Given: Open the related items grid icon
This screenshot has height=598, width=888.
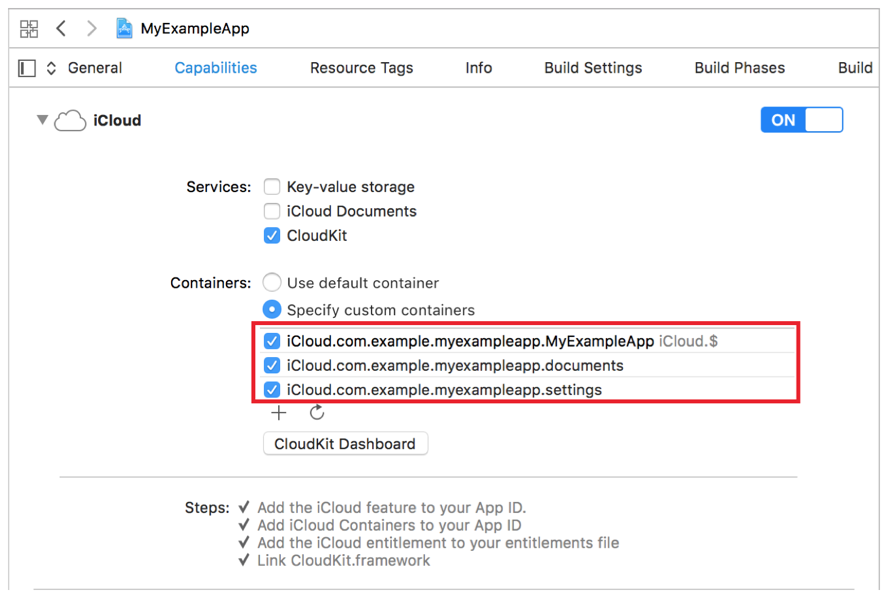Looking at the screenshot, I should (29, 29).
